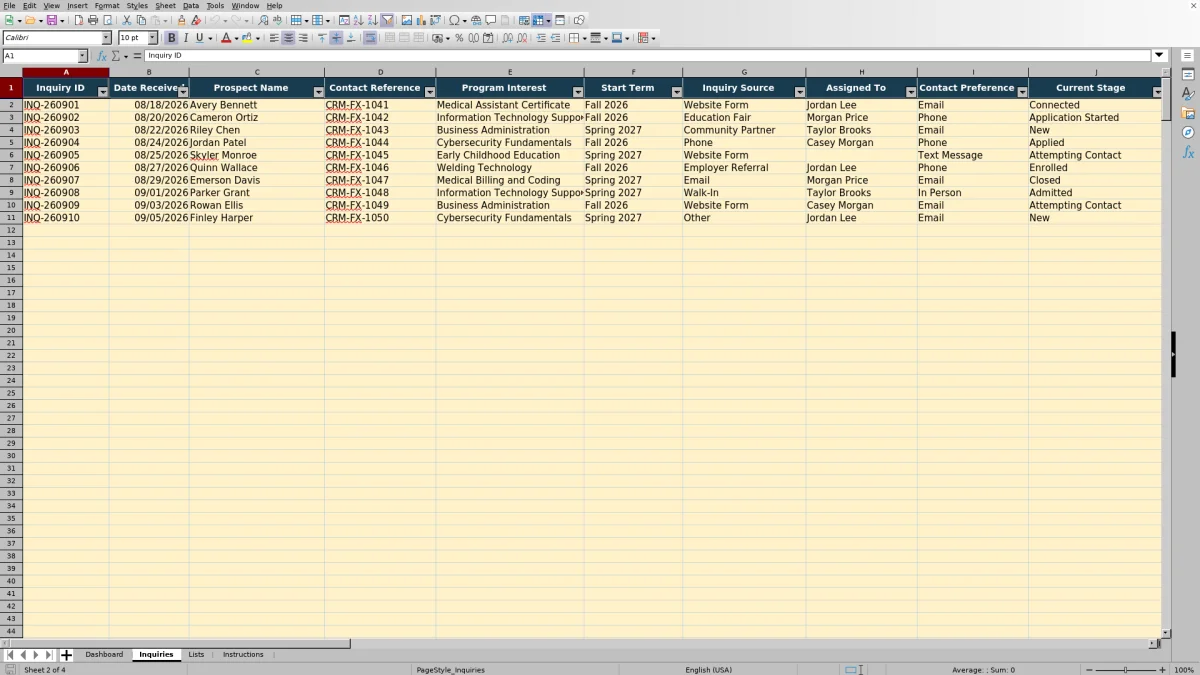Click the Sort Descending icon
This screenshot has width=1200, height=675.
point(372,20)
